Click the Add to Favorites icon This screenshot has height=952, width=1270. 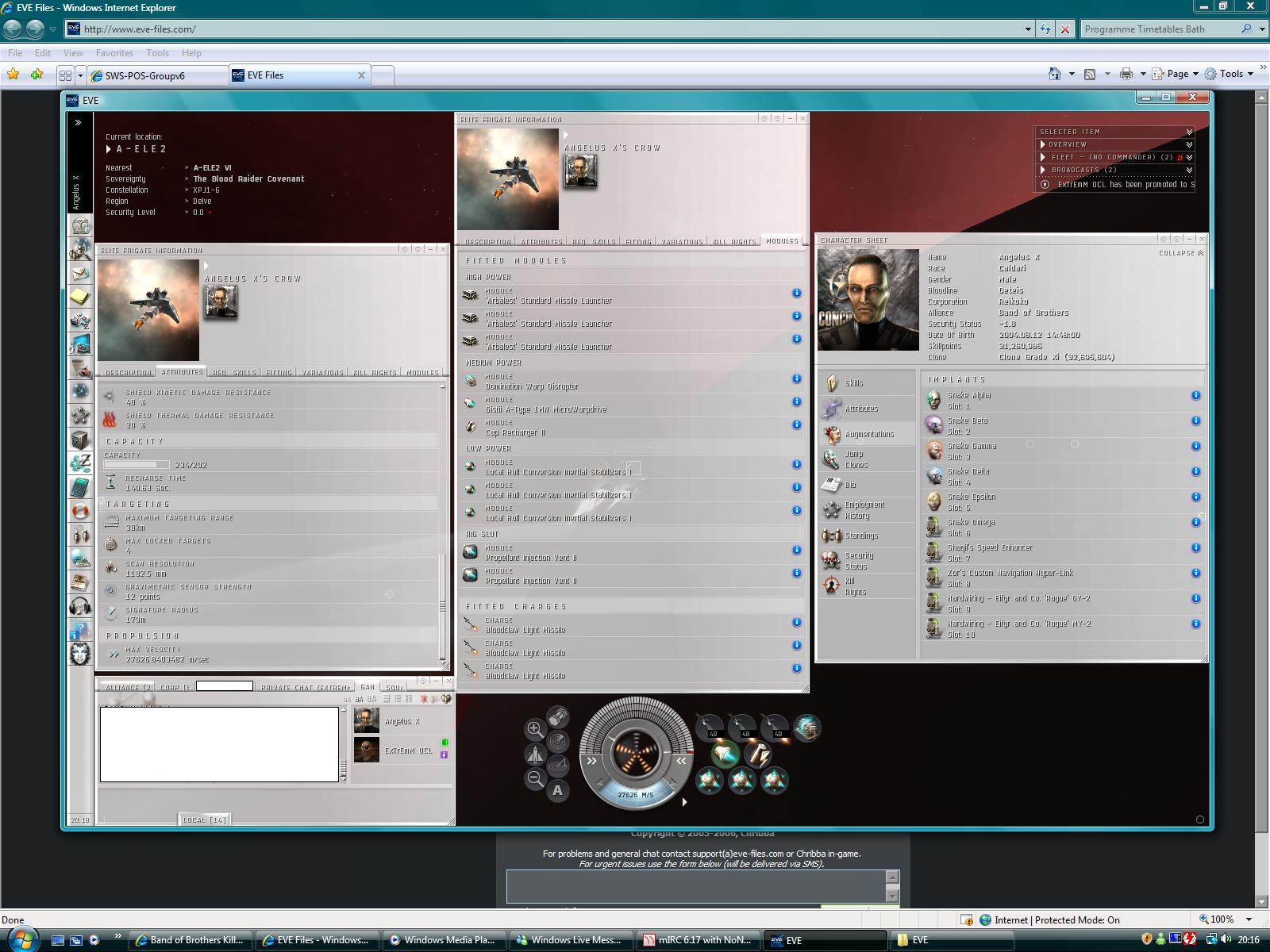pos(37,75)
